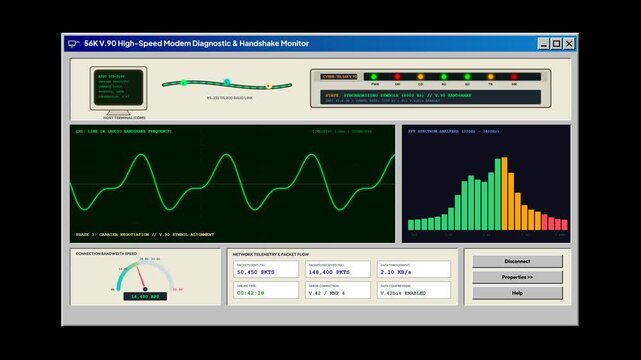The width and height of the screenshot is (641, 360).
Task: Open Properties >> button
Action: [x=518, y=277]
